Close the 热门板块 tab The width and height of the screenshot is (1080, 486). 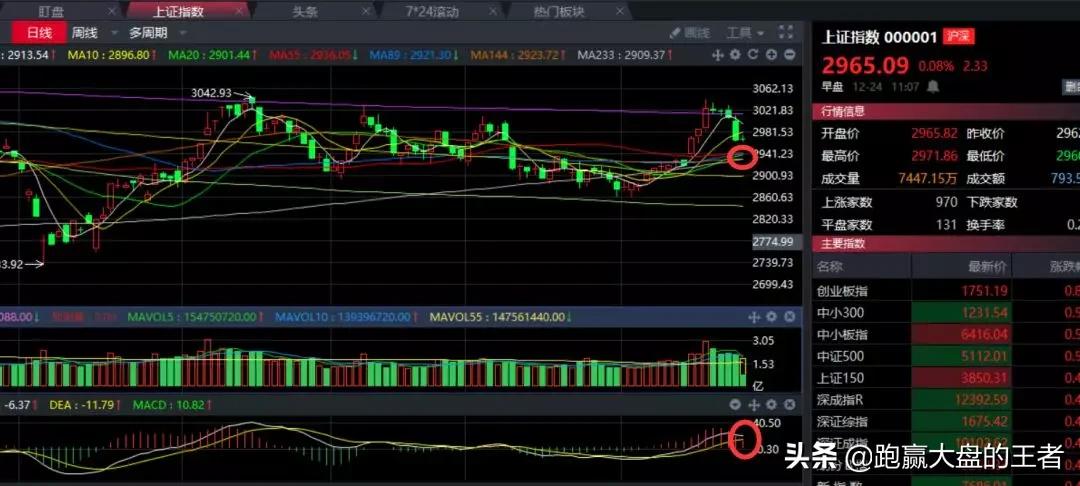coord(620,11)
